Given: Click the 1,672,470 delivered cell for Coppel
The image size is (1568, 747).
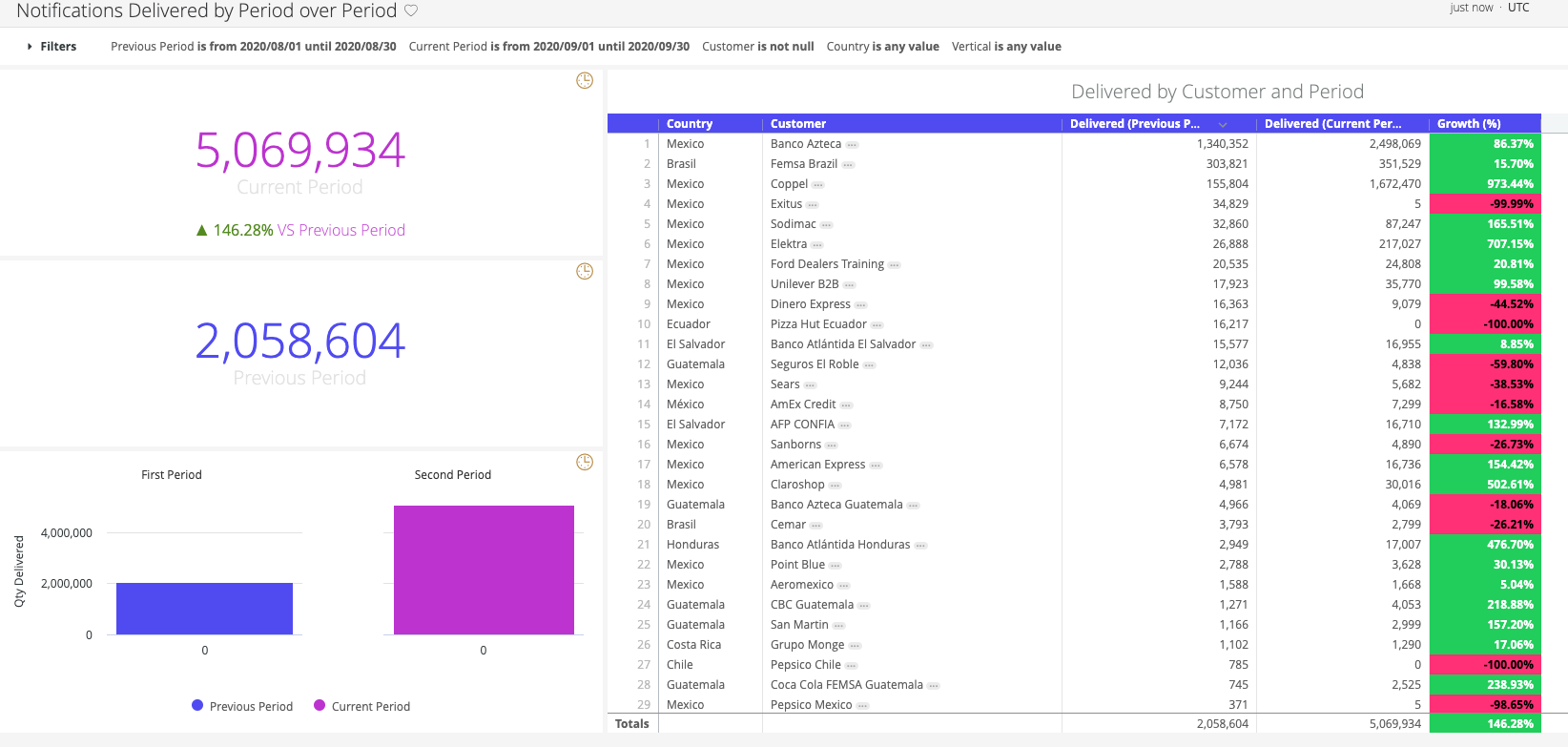Looking at the screenshot, I should [x=1343, y=184].
